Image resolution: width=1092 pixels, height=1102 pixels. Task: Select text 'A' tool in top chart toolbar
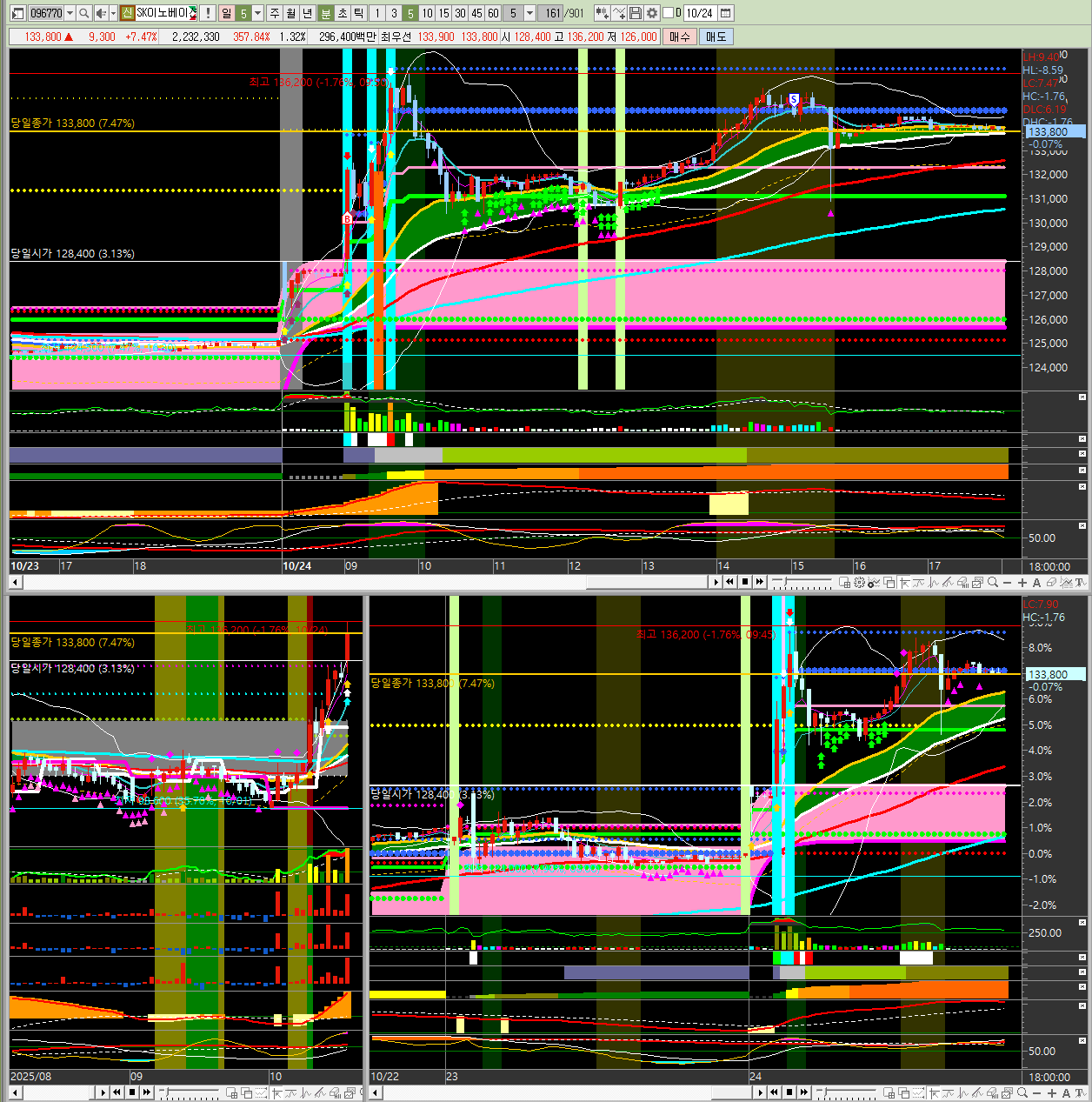[1036, 582]
